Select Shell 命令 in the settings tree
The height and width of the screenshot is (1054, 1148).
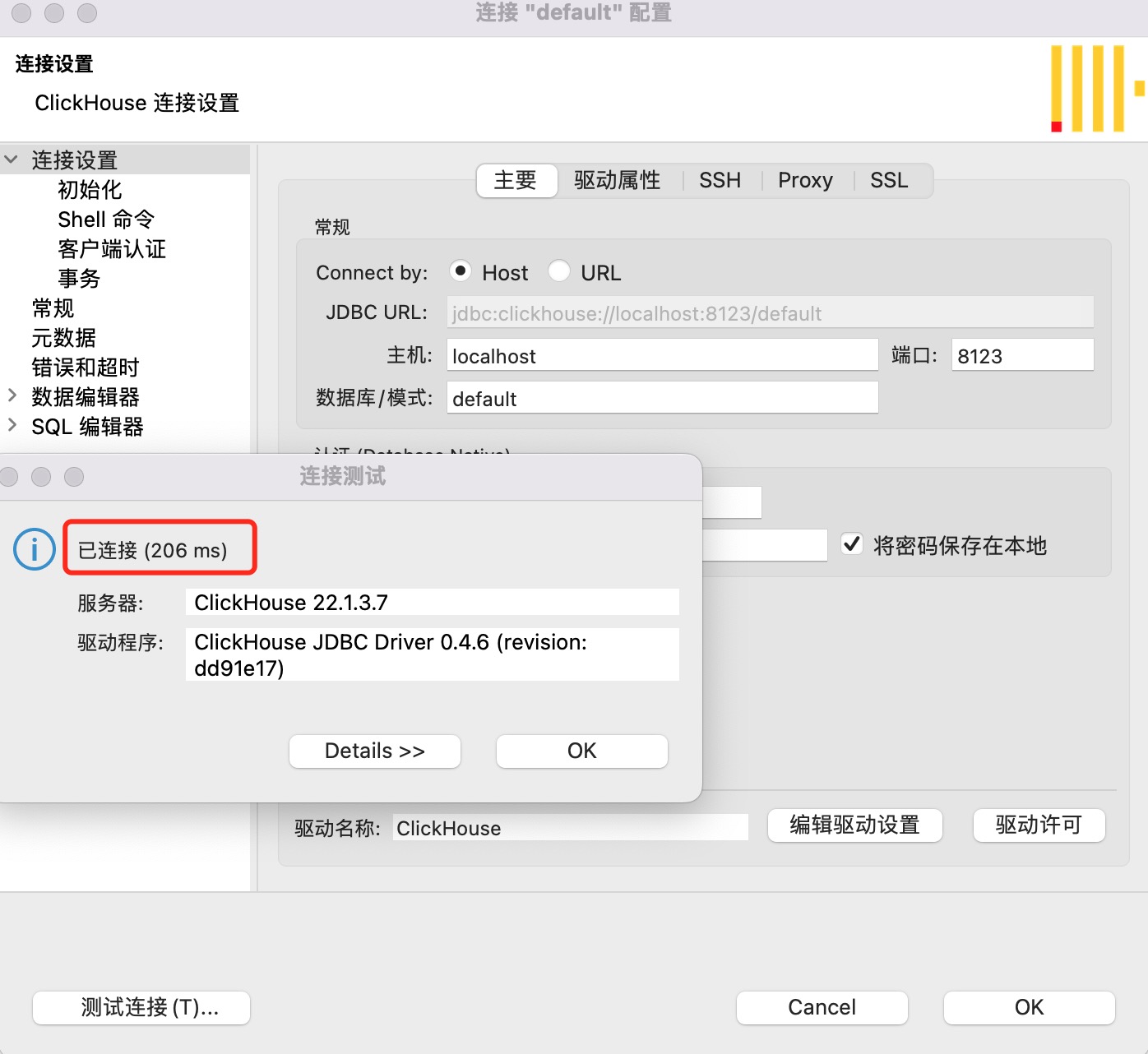[106, 220]
